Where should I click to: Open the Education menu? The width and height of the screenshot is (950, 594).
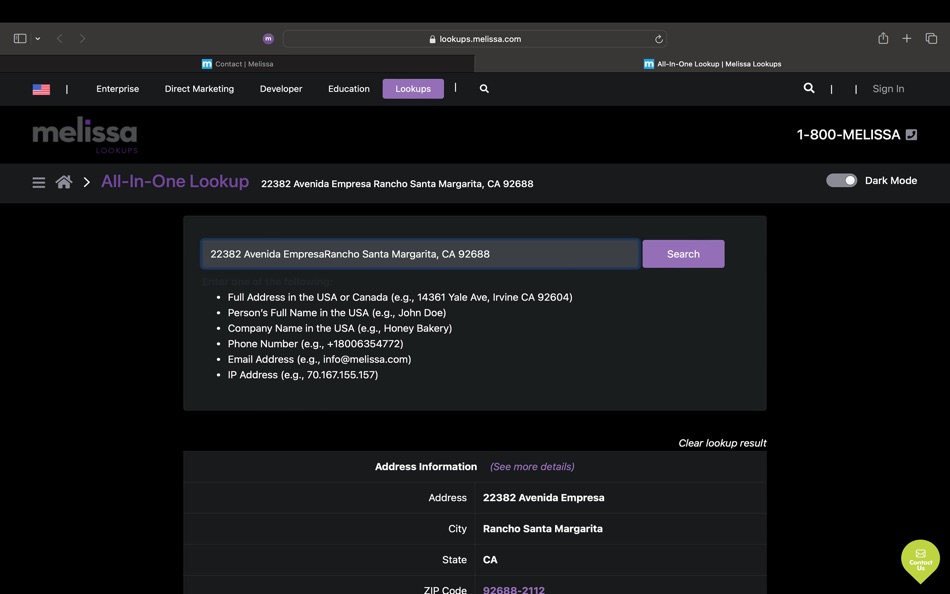(x=349, y=88)
